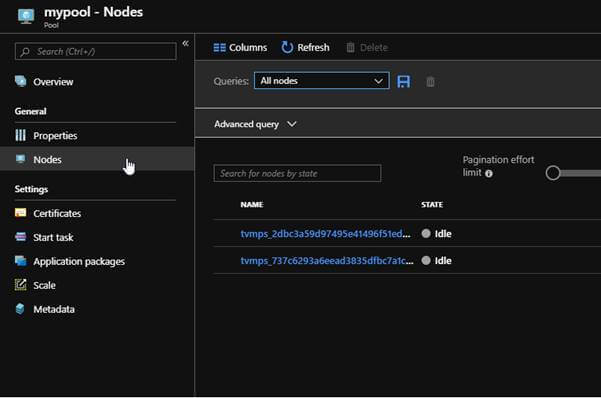The image size is (601, 398).
Task: Focus the Search (Ctrl+/) sidebar box
Action: pos(95,51)
